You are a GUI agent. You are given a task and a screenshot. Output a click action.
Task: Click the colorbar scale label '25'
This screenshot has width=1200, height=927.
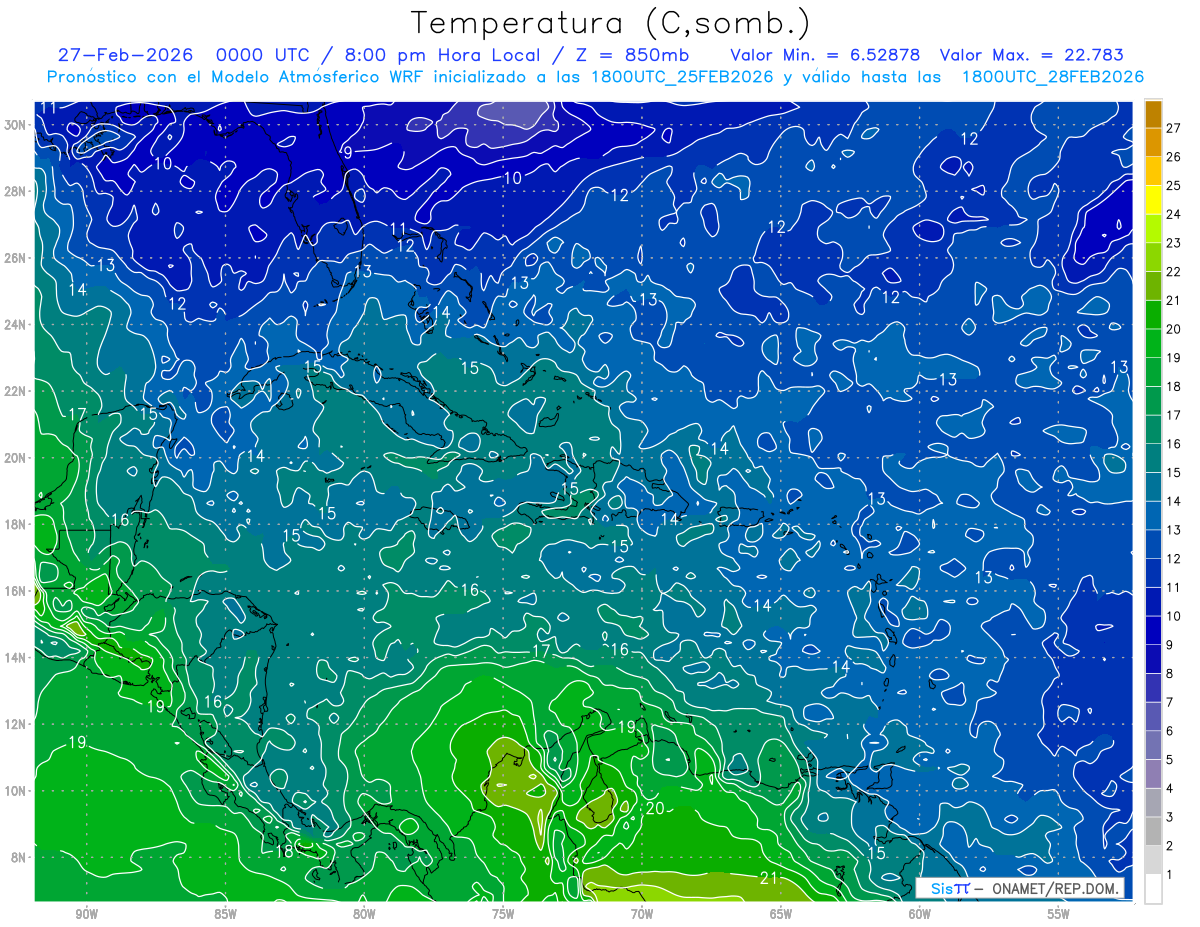[1175, 185]
